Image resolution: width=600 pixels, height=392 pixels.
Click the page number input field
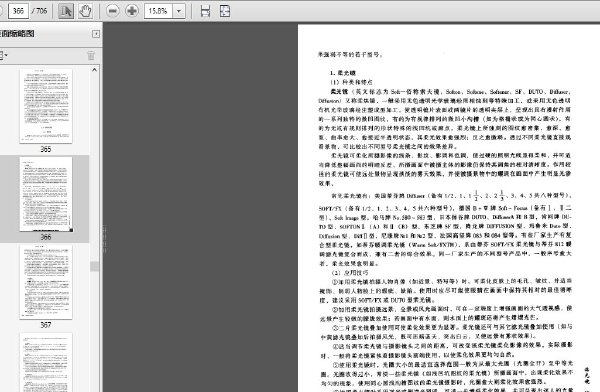coord(18,11)
